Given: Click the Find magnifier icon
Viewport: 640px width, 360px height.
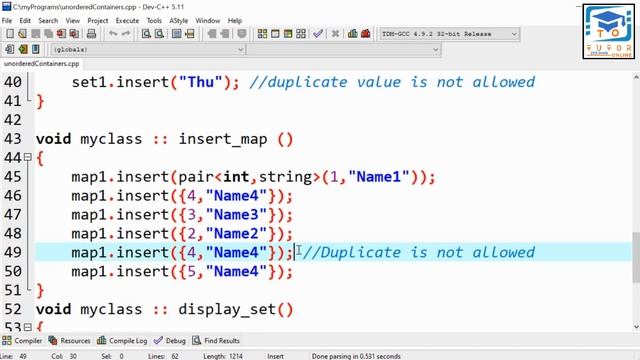Looking at the screenshot, I should pos(146,34).
